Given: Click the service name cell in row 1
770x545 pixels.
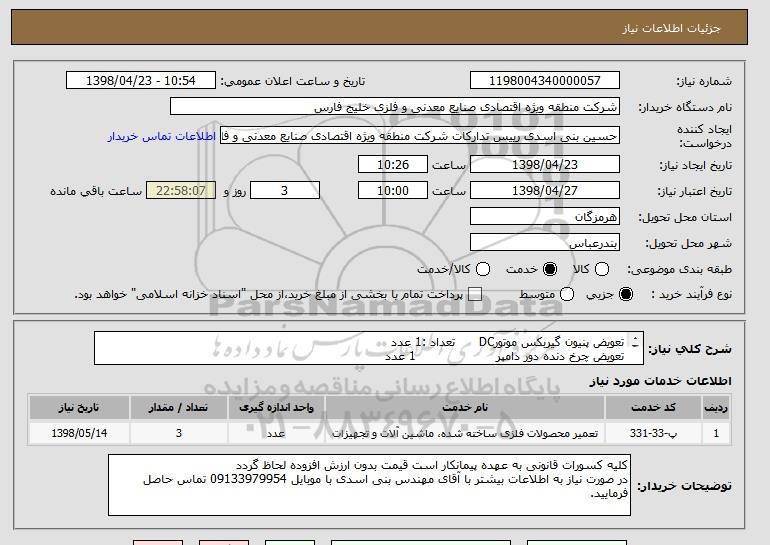Looking at the screenshot, I should pos(465,433).
